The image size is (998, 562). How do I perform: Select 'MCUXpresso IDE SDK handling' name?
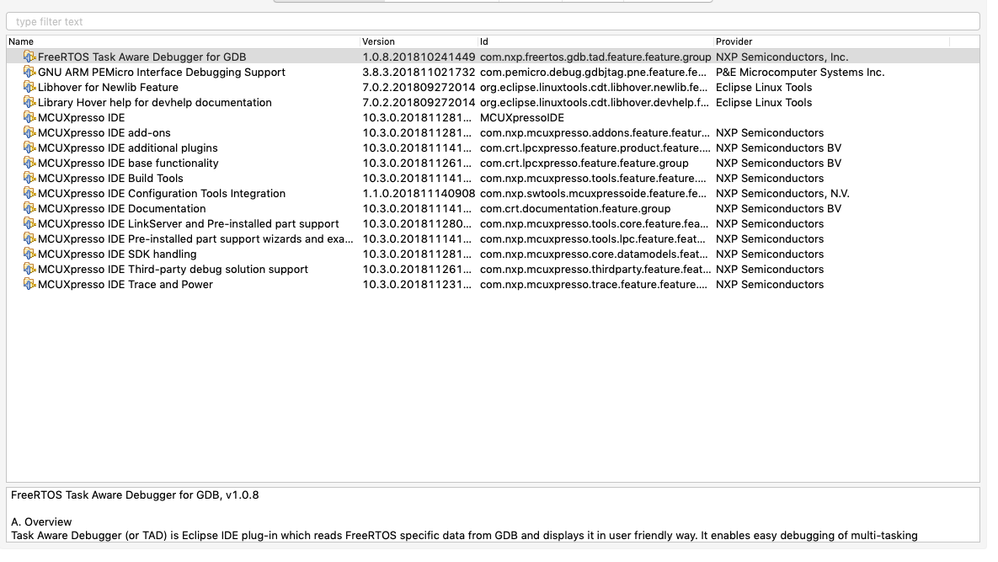(x=117, y=255)
